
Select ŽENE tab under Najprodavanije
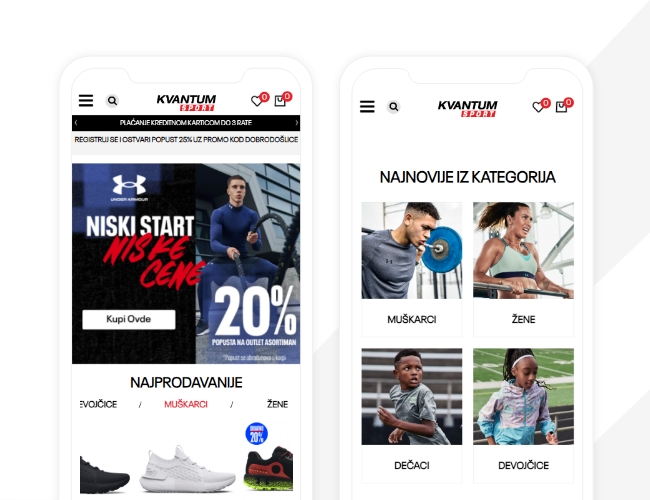277,404
